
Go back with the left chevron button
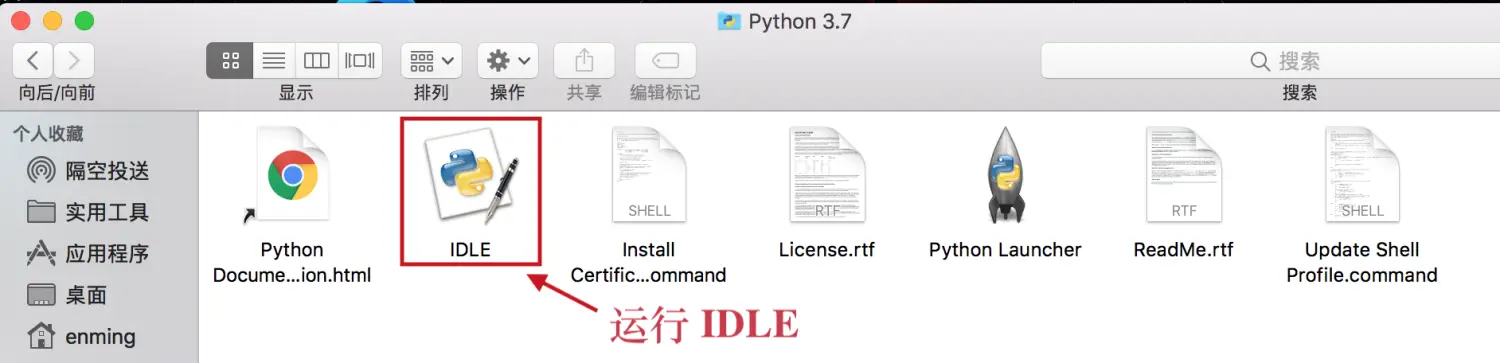(x=33, y=61)
